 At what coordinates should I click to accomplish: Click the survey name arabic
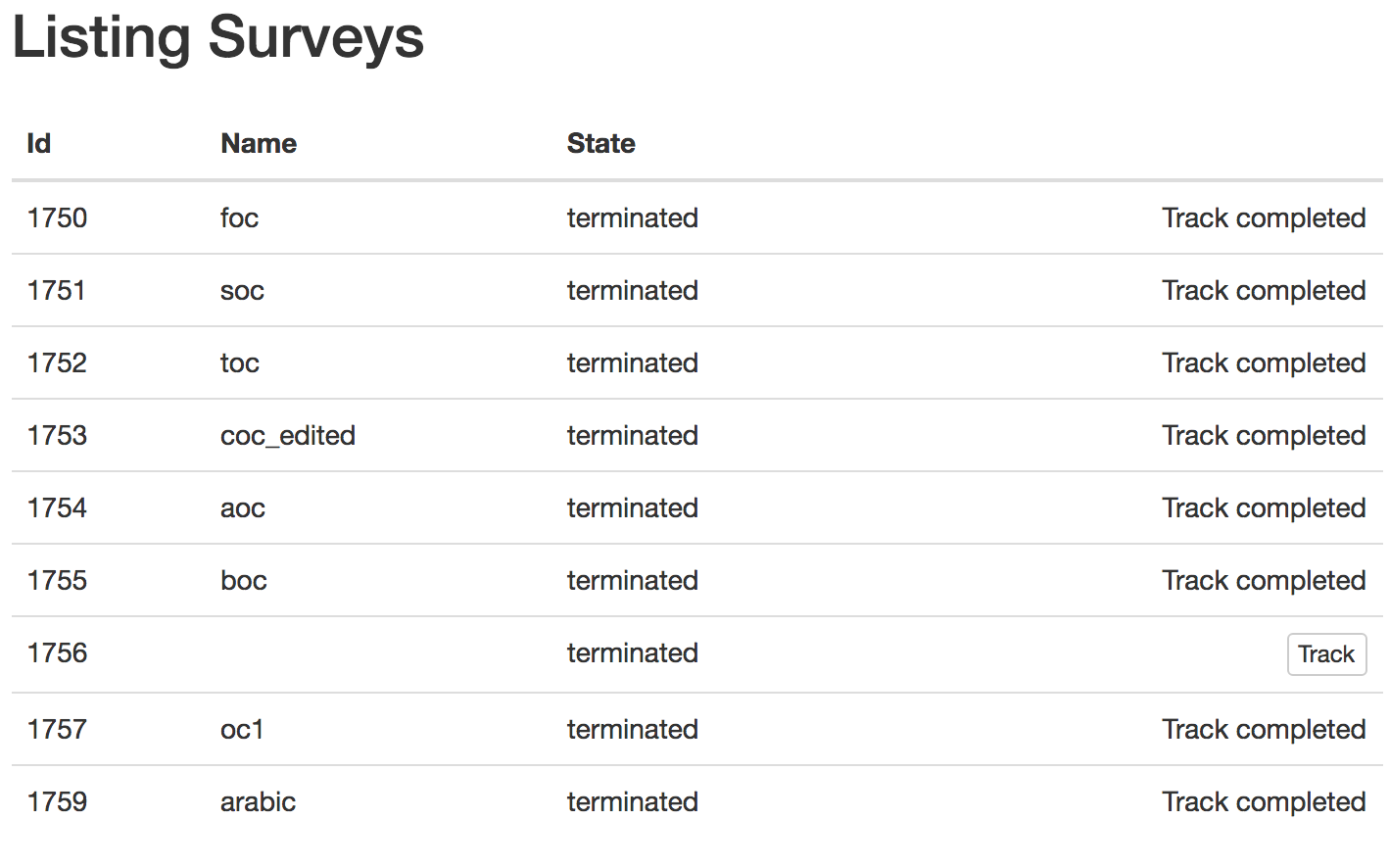click(x=258, y=801)
